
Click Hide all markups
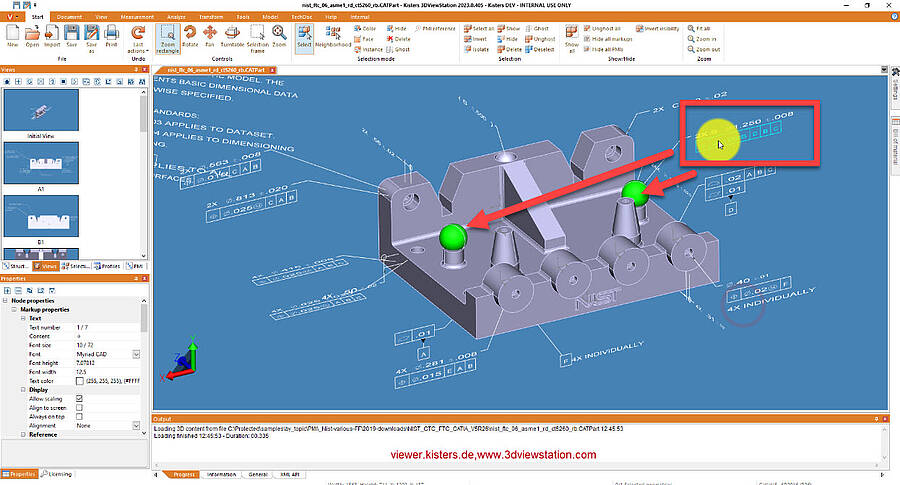click(608, 39)
